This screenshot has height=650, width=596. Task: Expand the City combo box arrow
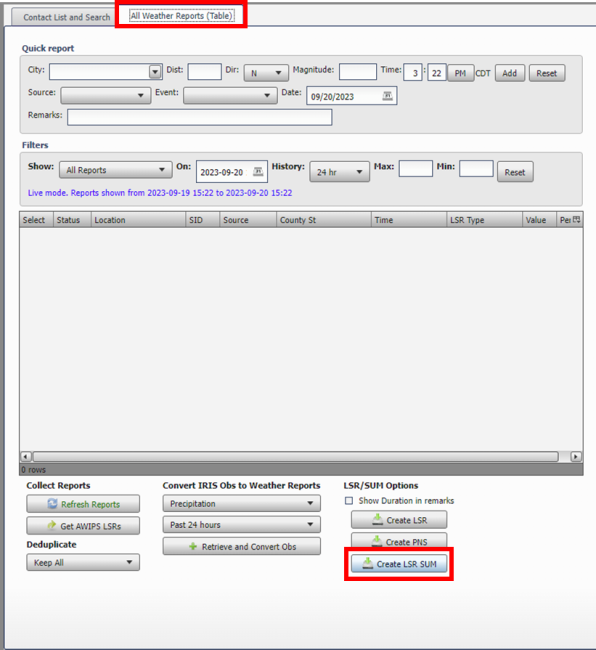pyautogui.click(x=155, y=72)
